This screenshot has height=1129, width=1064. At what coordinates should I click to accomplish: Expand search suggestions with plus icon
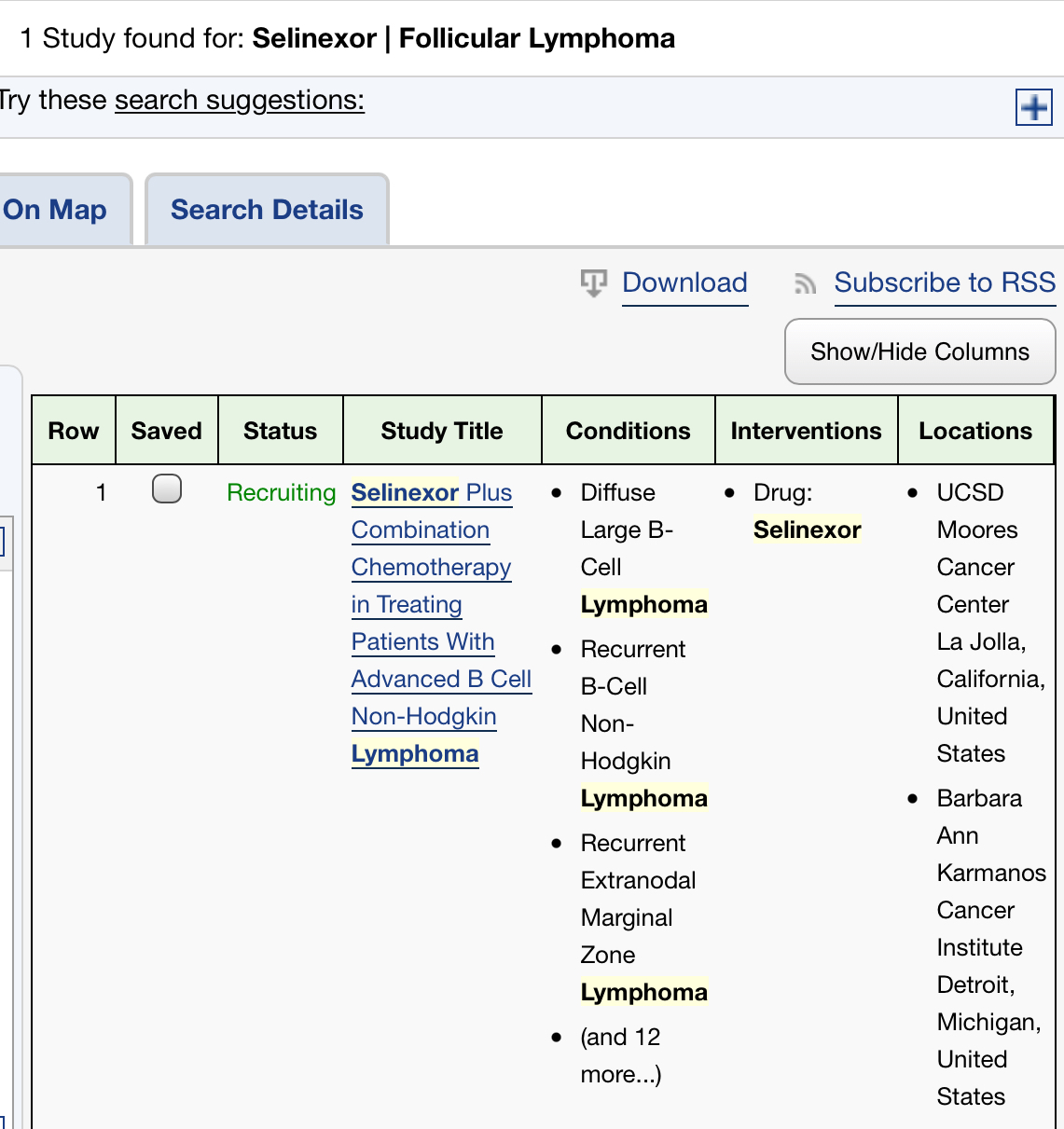point(1033,107)
